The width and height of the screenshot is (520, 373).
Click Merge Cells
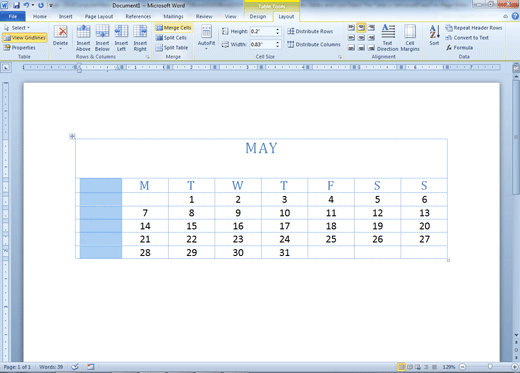(174, 28)
